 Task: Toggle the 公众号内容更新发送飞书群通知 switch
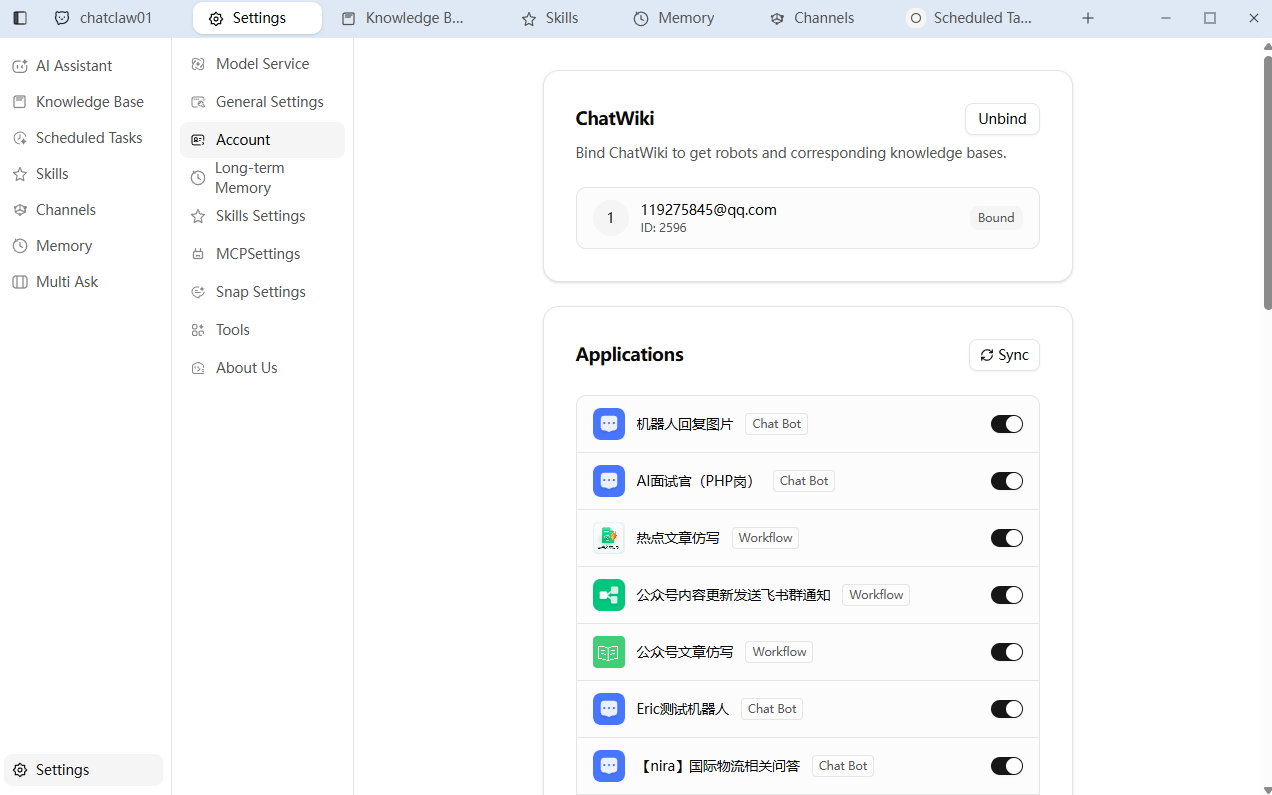coord(1007,595)
